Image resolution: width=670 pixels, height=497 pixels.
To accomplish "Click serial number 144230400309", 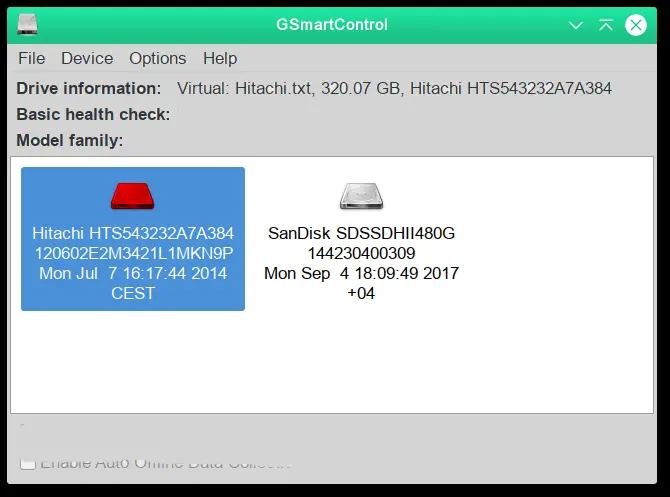I will [x=361, y=253].
